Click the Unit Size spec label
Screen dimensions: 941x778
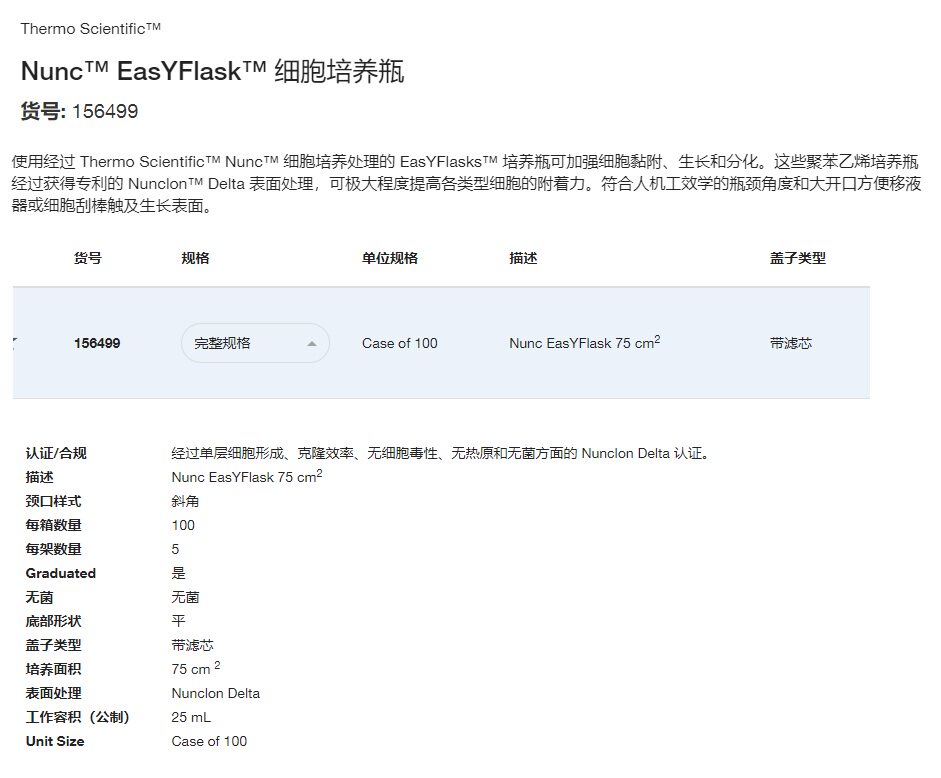tap(55, 741)
